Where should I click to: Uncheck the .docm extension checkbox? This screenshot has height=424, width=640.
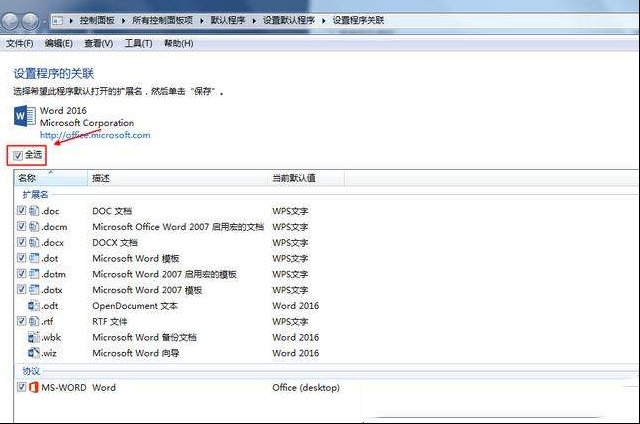pos(21,226)
